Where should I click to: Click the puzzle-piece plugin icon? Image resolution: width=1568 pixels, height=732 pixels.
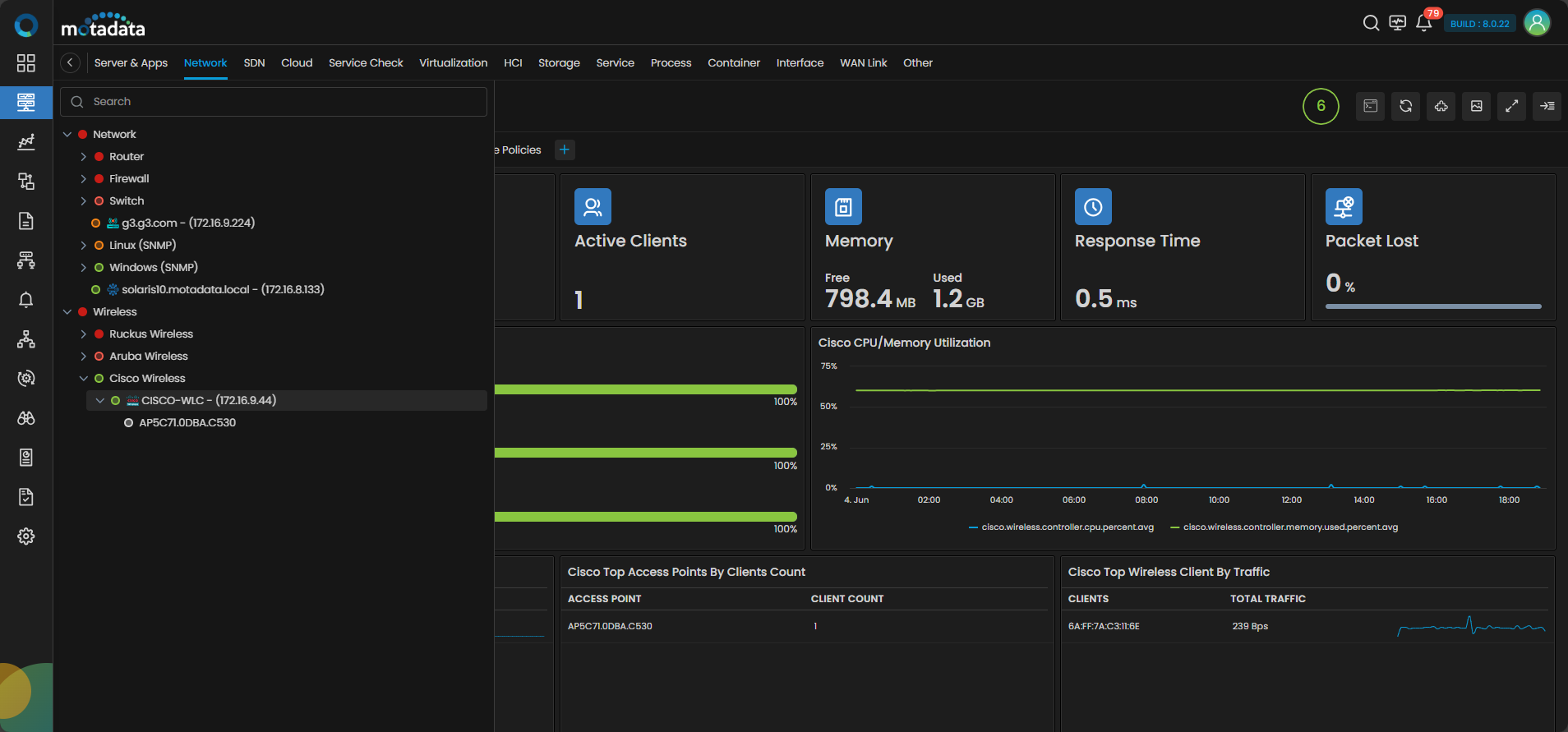(1441, 106)
